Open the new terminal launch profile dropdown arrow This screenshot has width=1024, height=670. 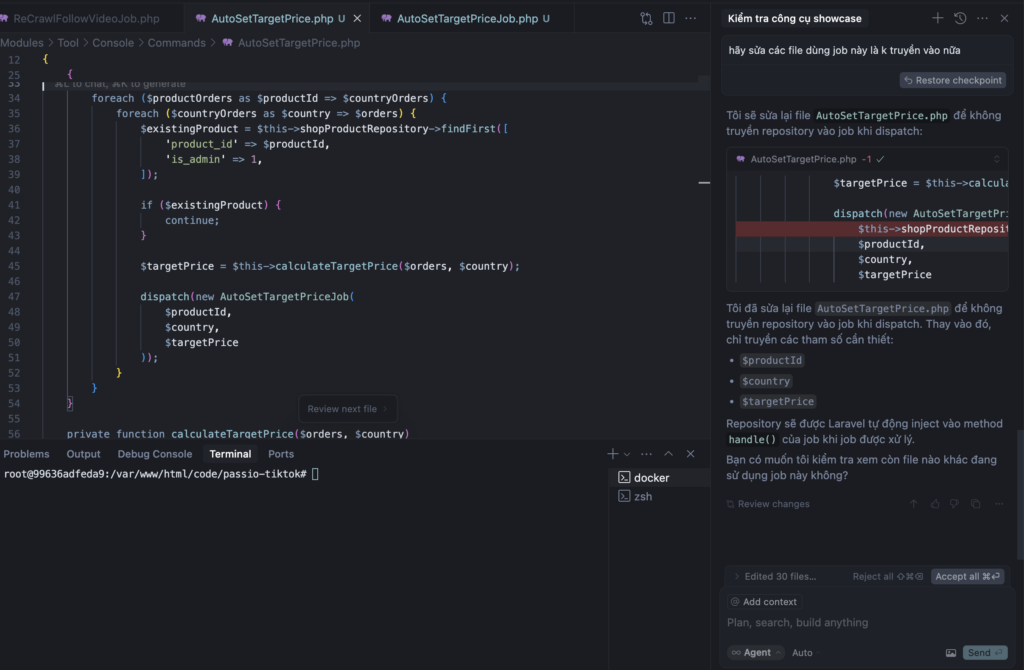pos(627,454)
